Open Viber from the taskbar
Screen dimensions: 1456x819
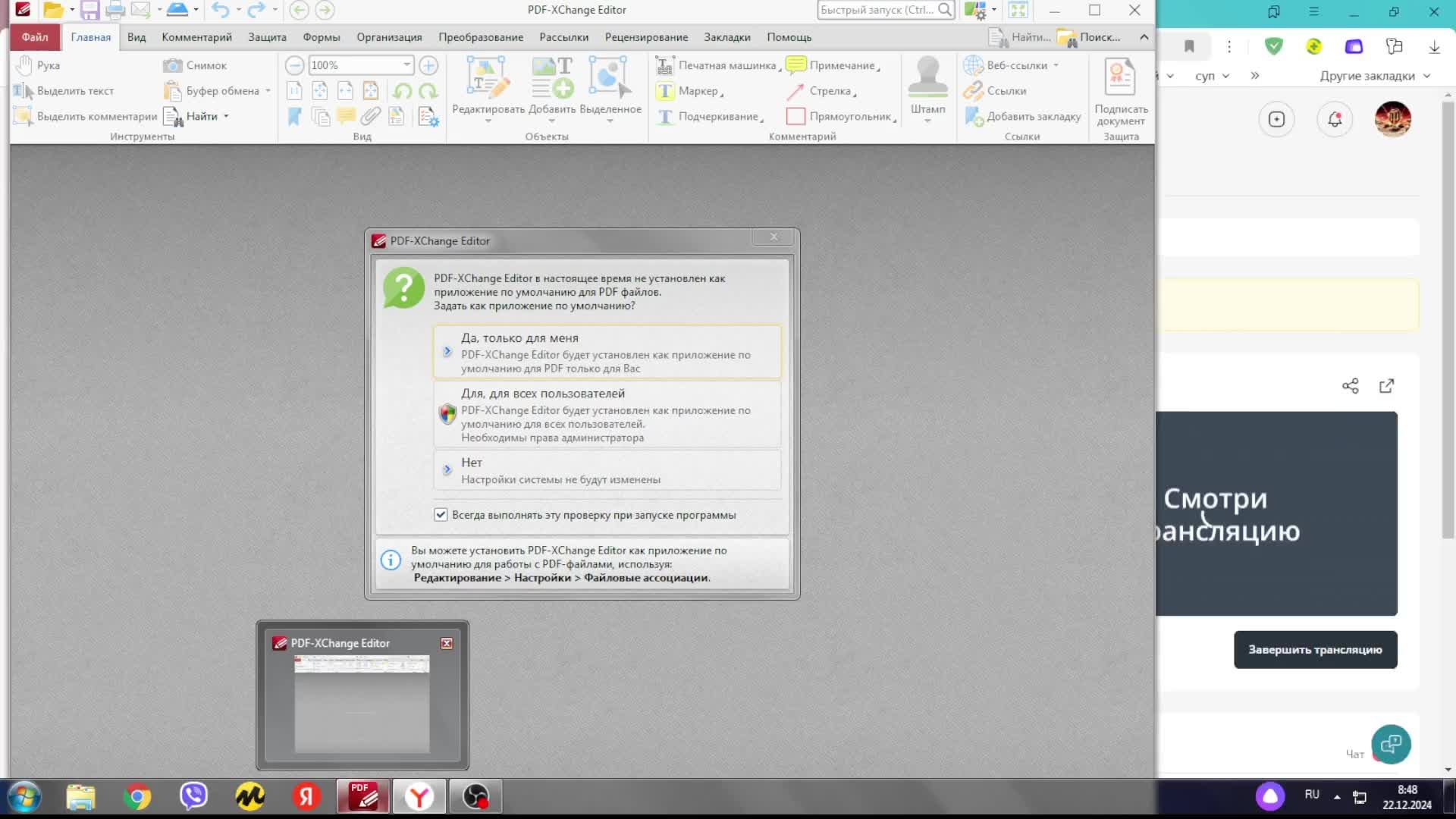194,796
